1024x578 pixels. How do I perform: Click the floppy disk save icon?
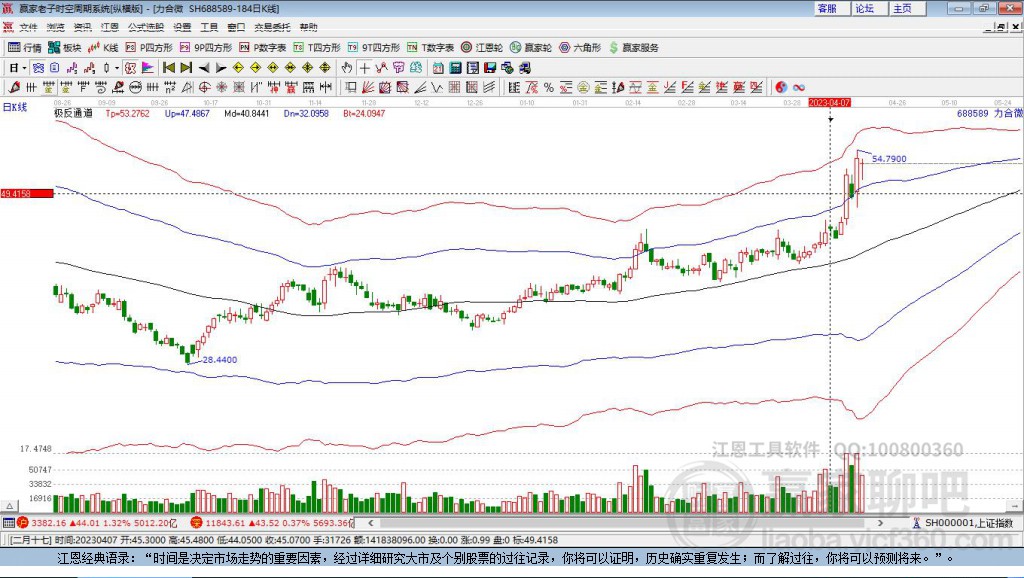point(490,68)
